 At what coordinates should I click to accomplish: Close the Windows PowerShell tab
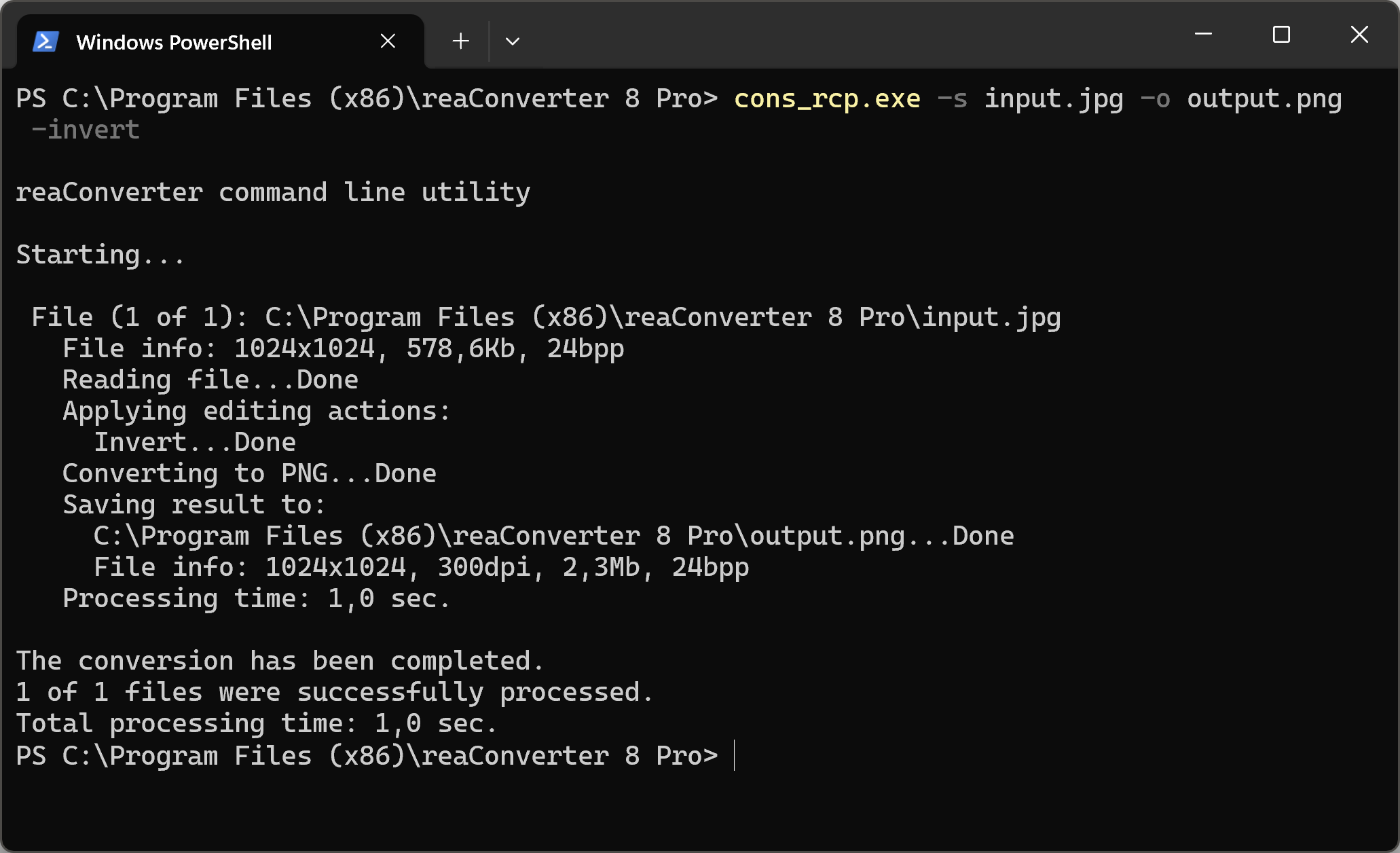(388, 41)
